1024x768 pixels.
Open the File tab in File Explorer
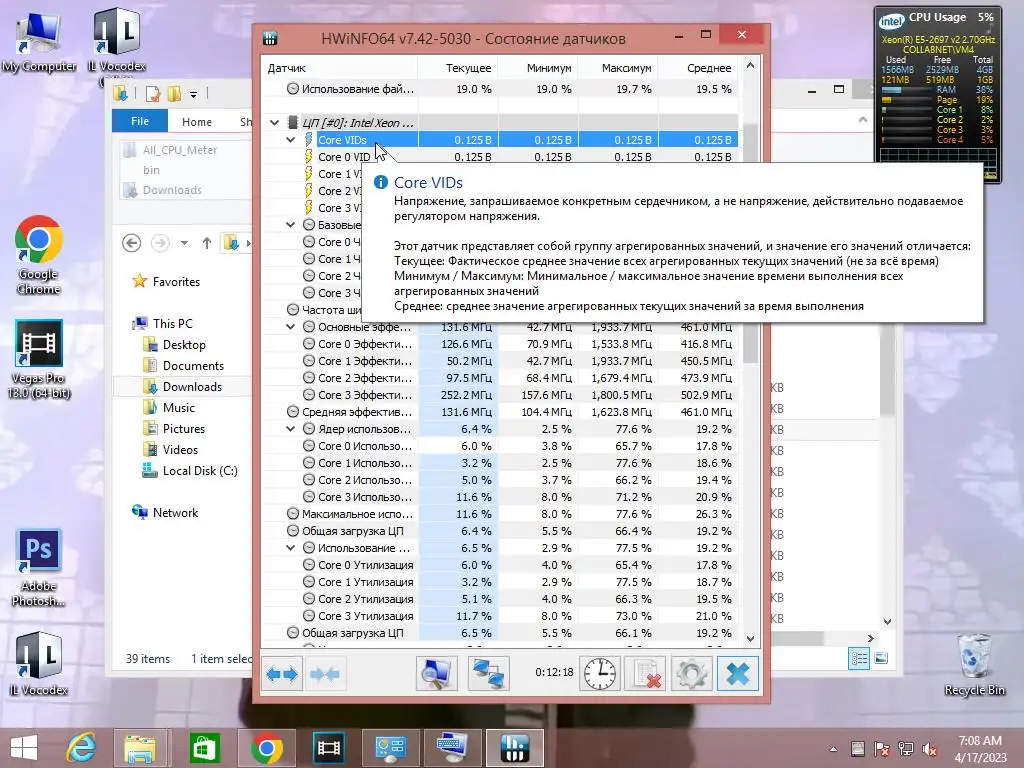click(x=140, y=121)
